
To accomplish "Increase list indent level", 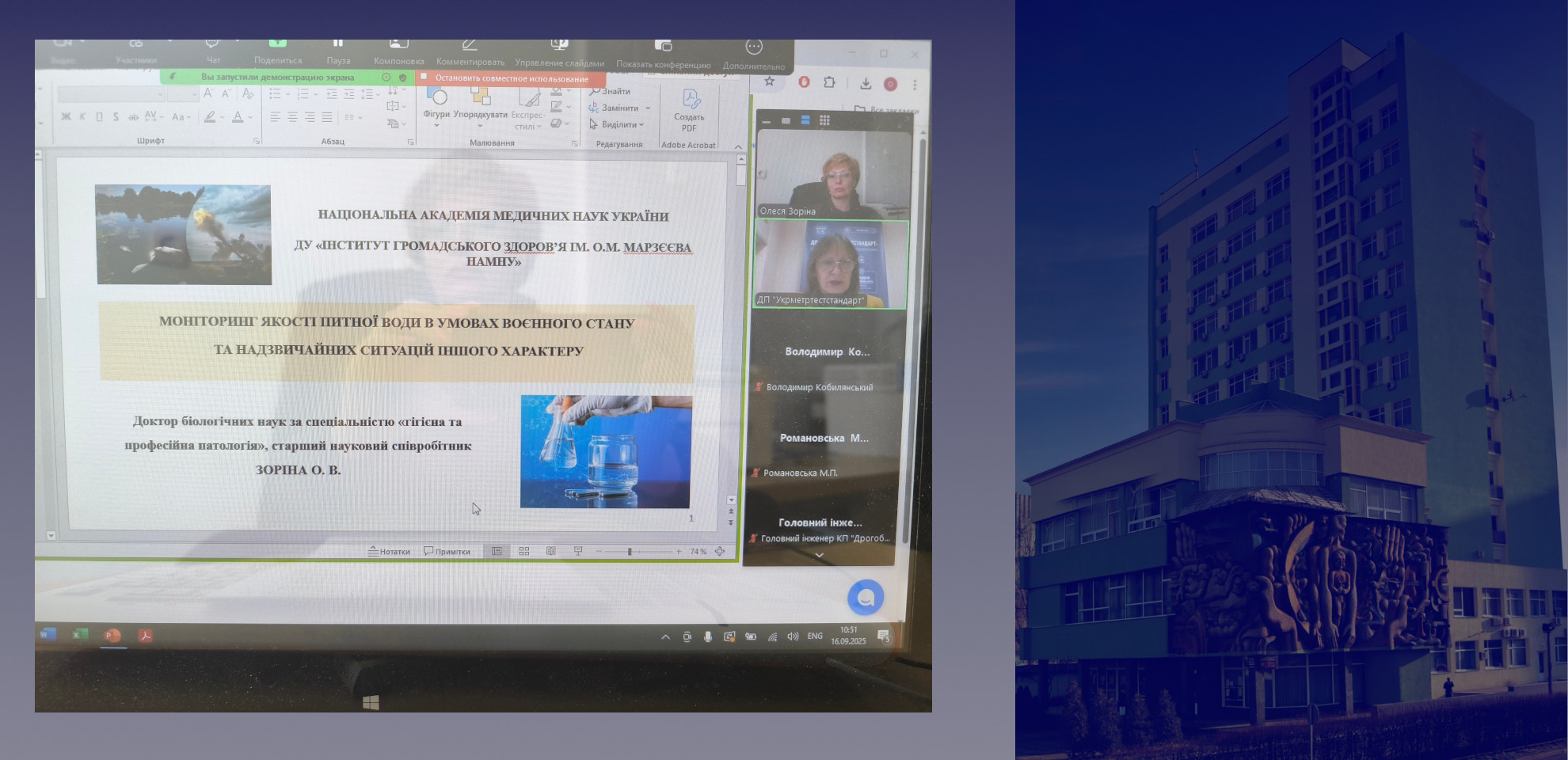I will [348, 94].
